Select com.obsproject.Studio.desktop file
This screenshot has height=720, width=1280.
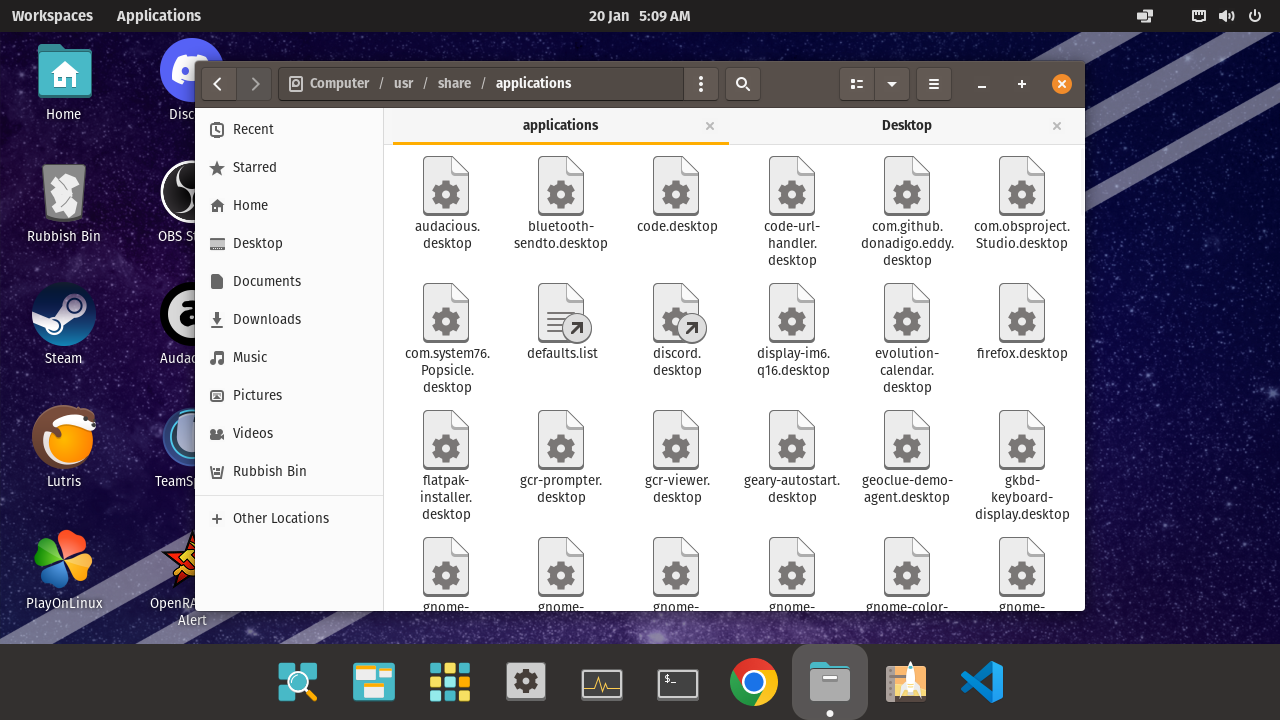(x=1022, y=204)
